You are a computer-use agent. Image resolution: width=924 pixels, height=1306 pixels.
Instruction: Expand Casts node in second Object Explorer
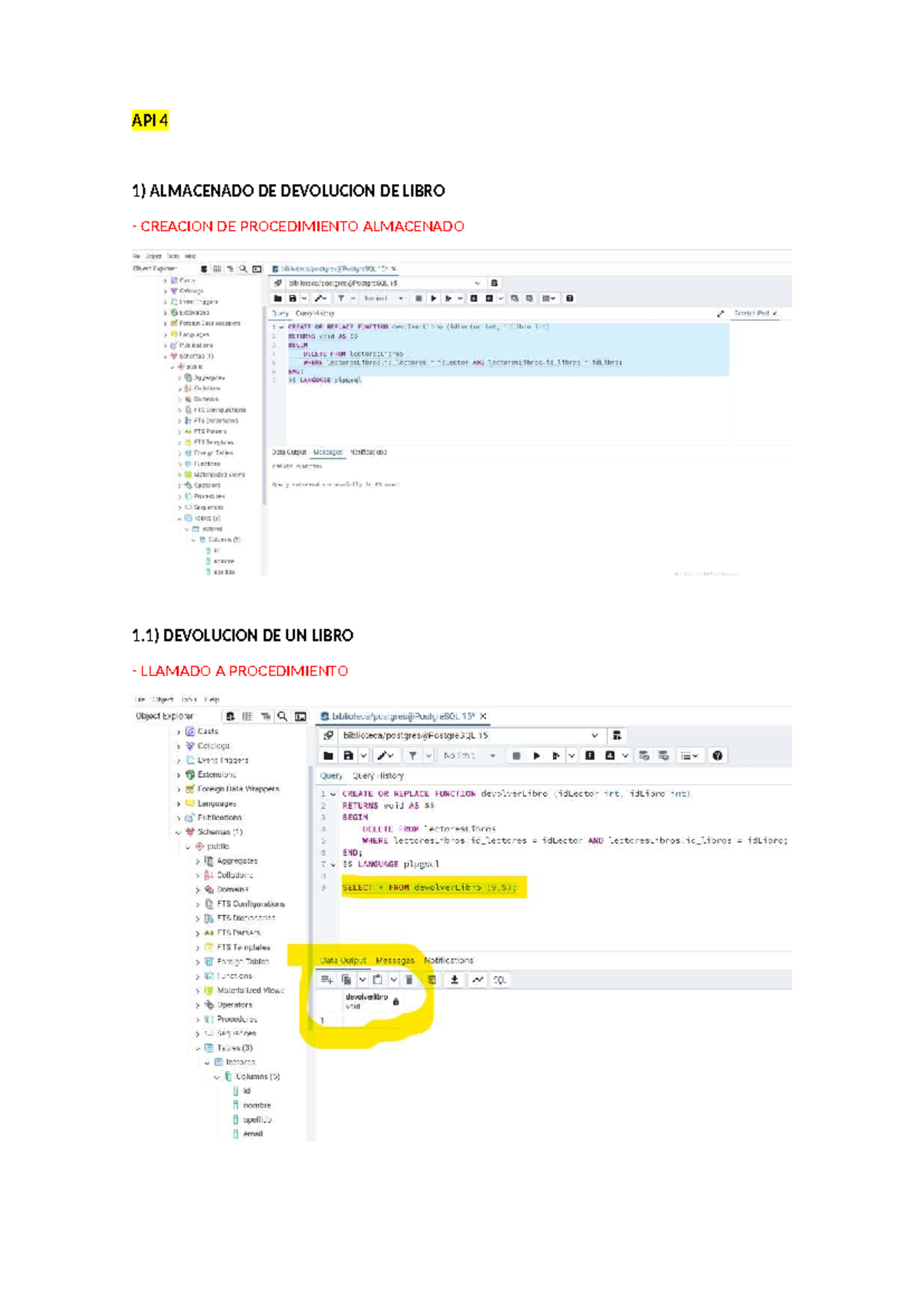179,732
